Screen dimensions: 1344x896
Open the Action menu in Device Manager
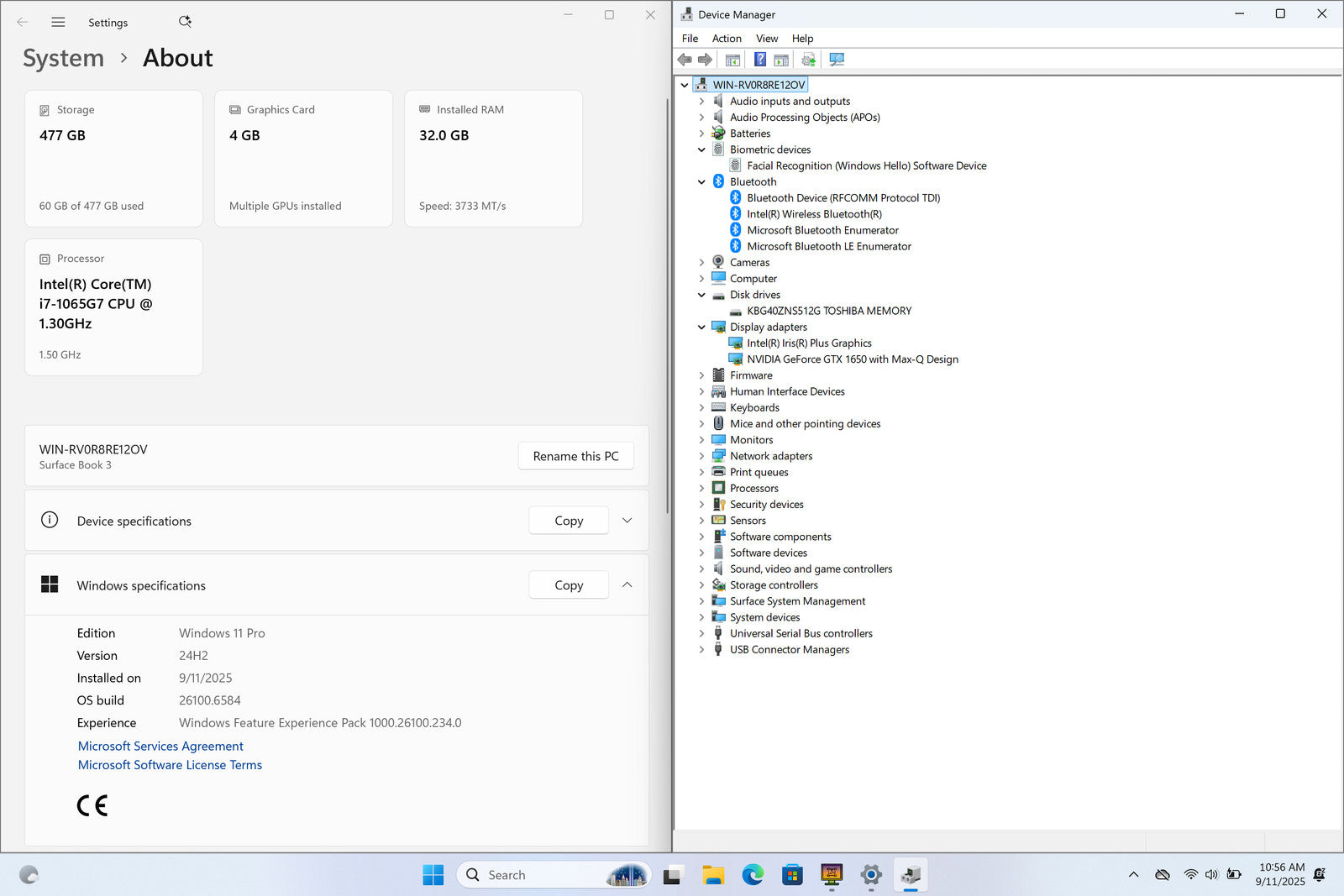click(x=726, y=39)
